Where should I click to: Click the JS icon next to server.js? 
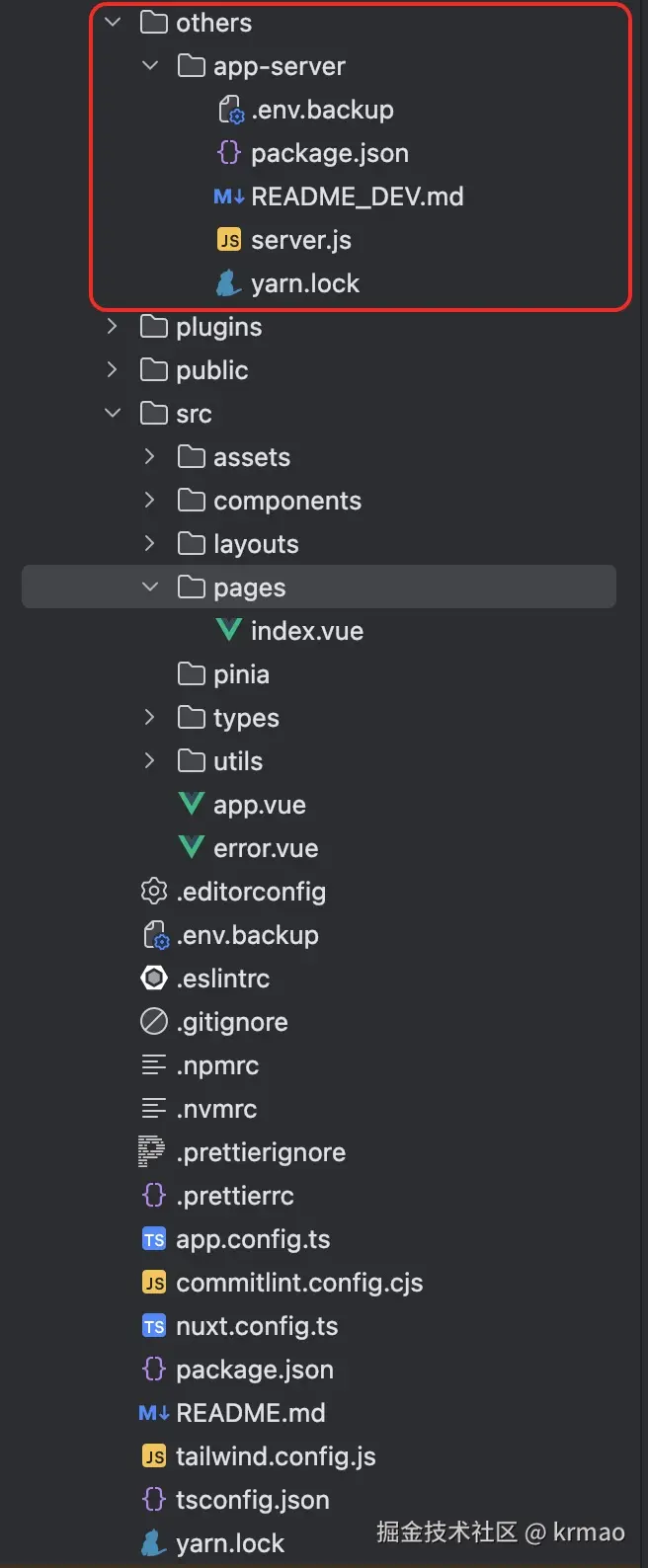coord(229,240)
